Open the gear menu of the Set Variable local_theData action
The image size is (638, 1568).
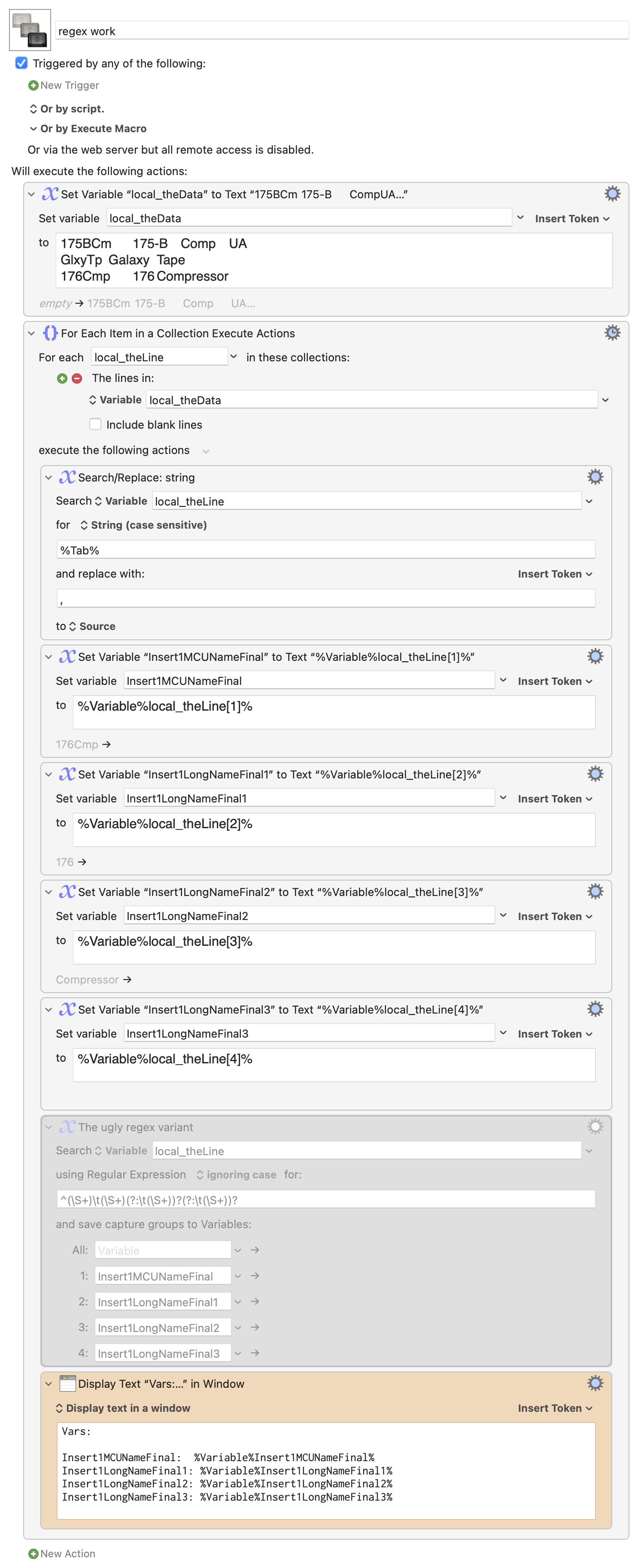pyautogui.click(x=612, y=194)
